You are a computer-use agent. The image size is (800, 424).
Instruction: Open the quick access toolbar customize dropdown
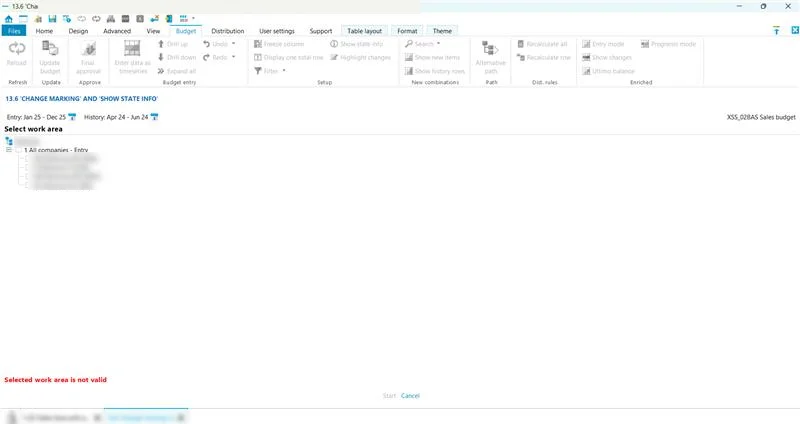click(x=193, y=18)
